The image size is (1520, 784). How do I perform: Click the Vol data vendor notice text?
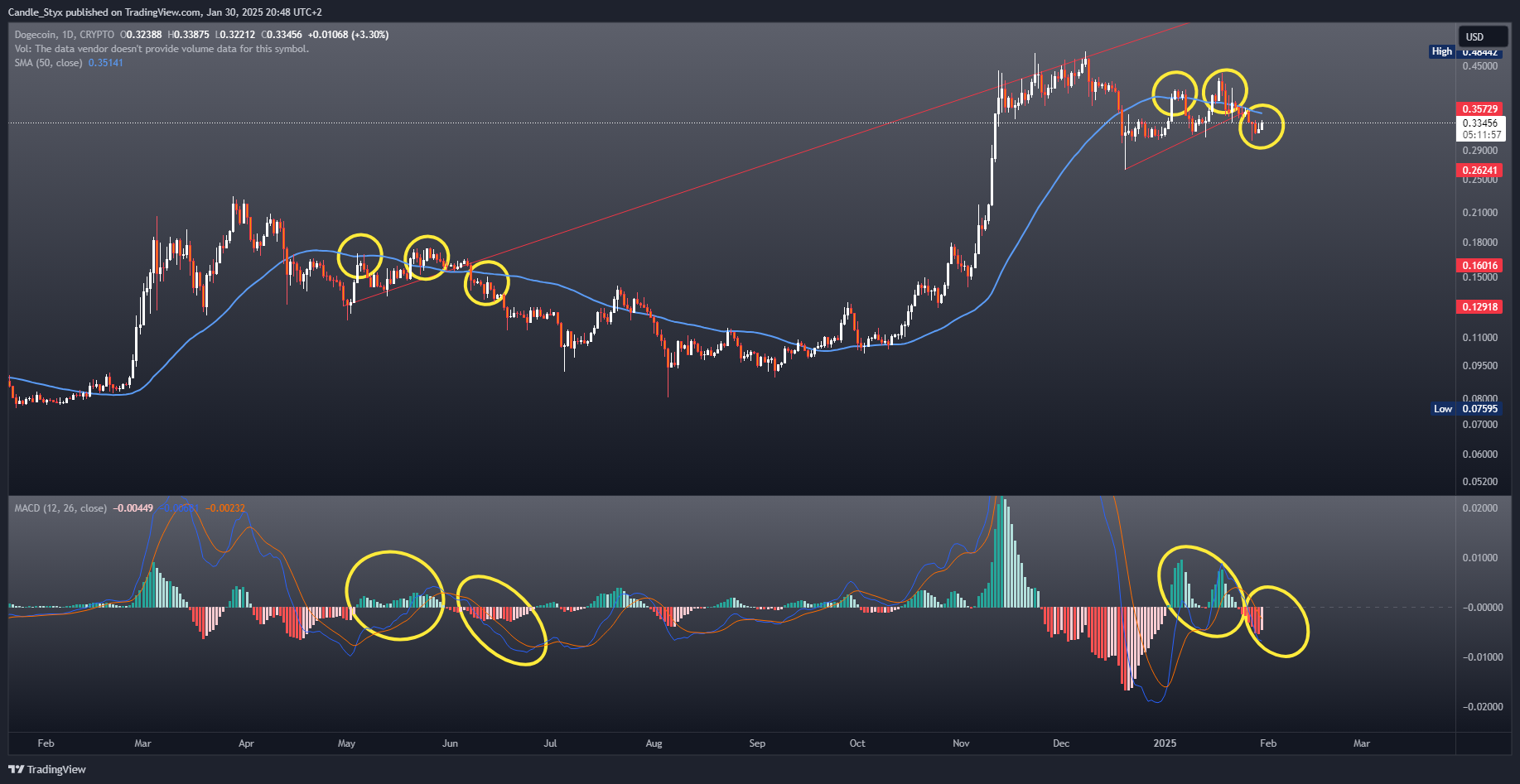(162, 49)
